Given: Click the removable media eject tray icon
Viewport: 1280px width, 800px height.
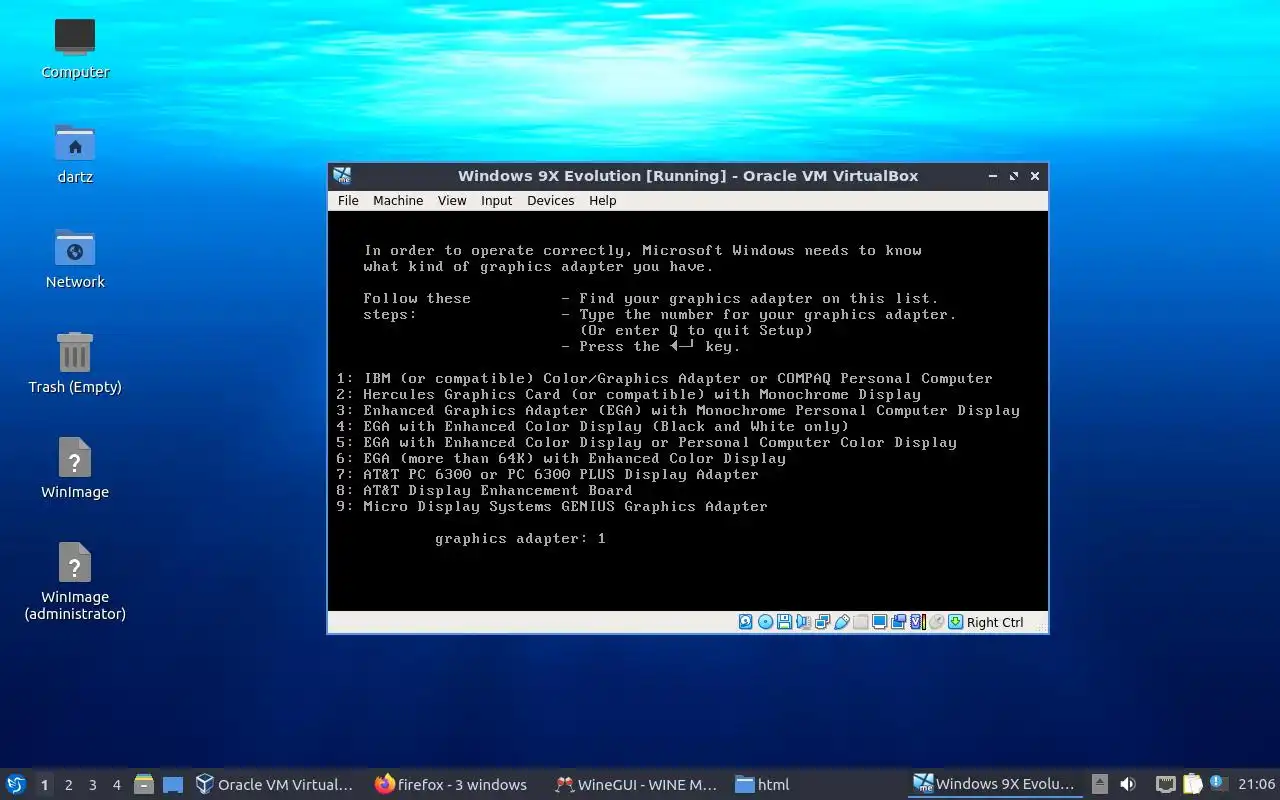Looking at the screenshot, I should 1099,785.
